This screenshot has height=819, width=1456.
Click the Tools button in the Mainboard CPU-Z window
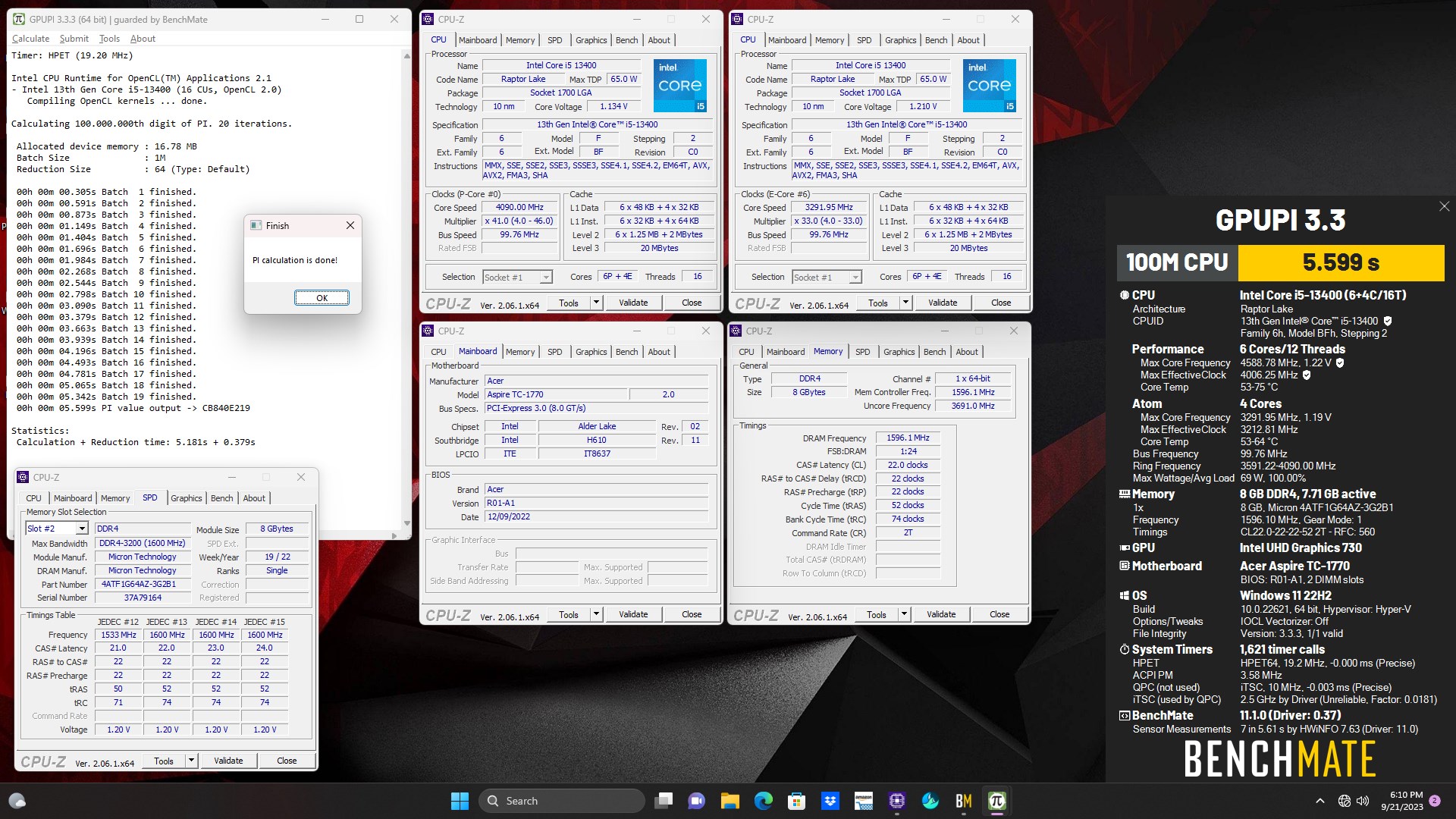[568, 614]
